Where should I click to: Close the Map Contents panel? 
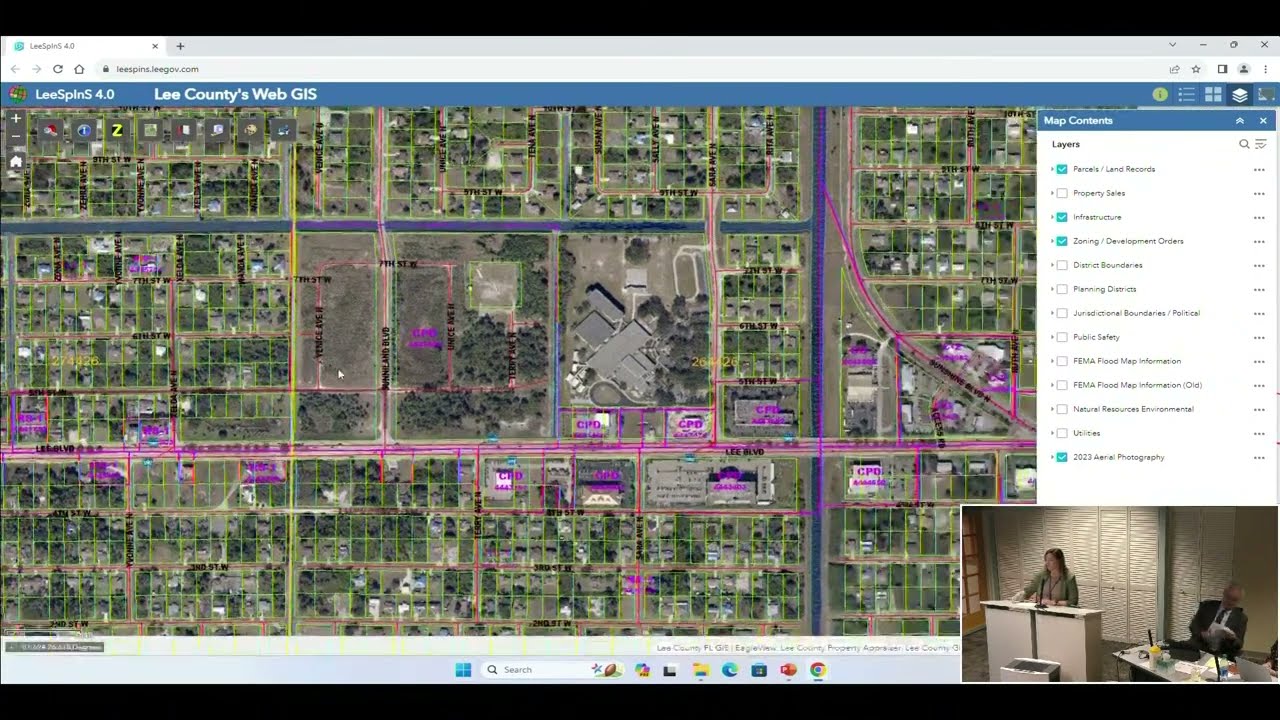click(1263, 121)
